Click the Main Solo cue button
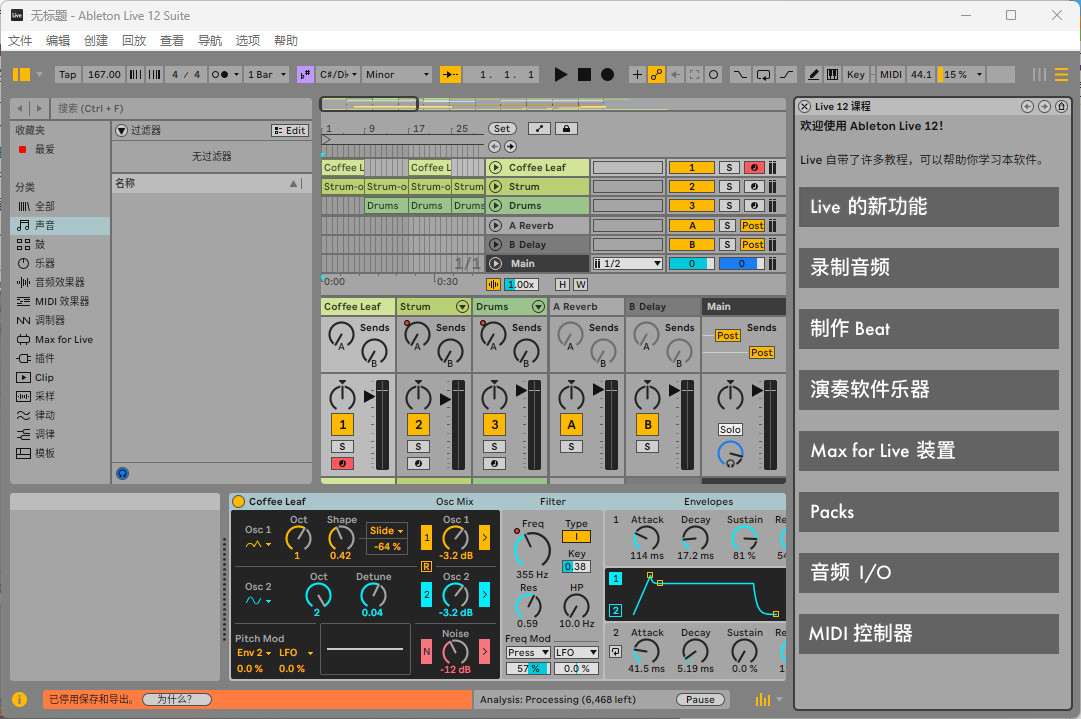This screenshot has width=1081, height=719. 730,429
